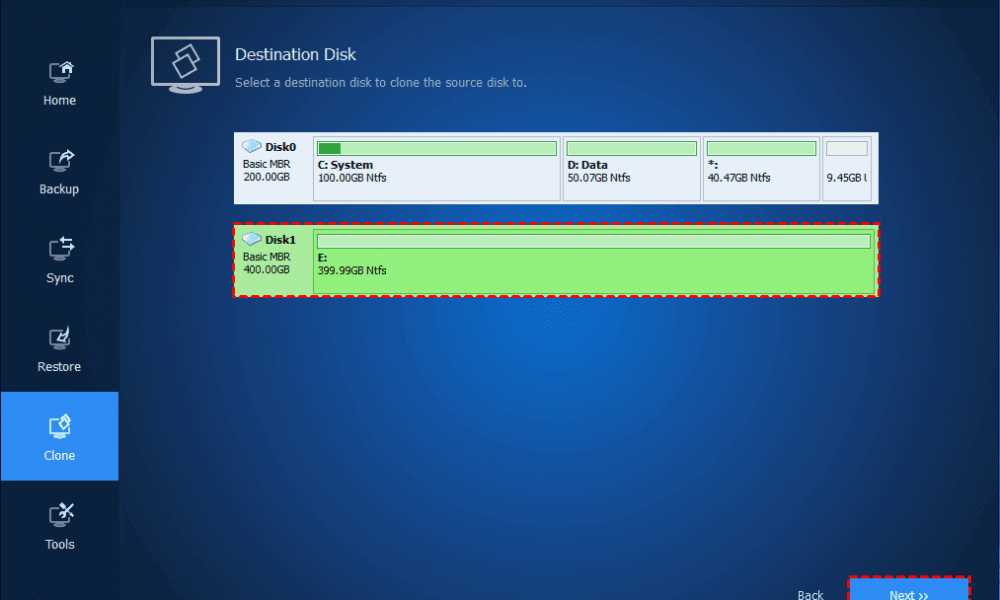Go Back to previous step
1000x600 pixels.
(810, 594)
